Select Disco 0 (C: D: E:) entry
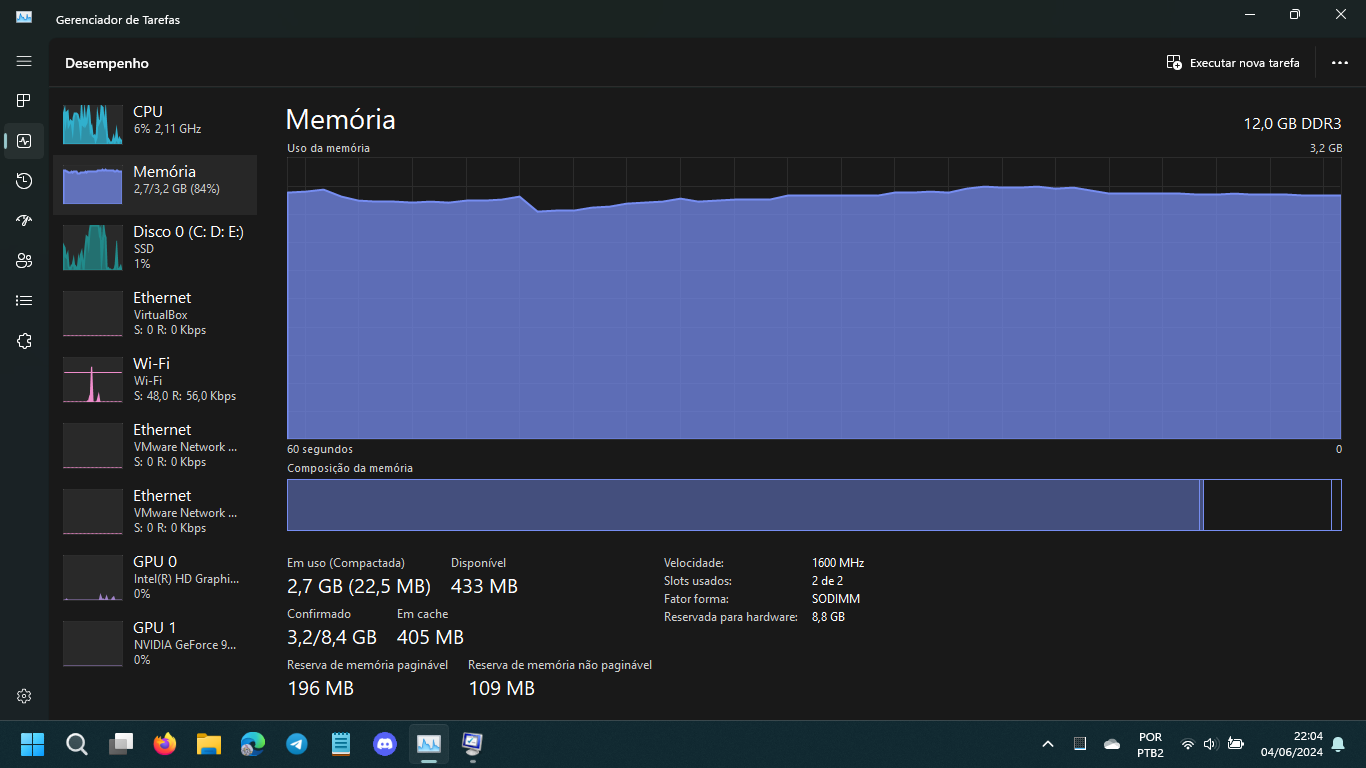 tap(155, 247)
